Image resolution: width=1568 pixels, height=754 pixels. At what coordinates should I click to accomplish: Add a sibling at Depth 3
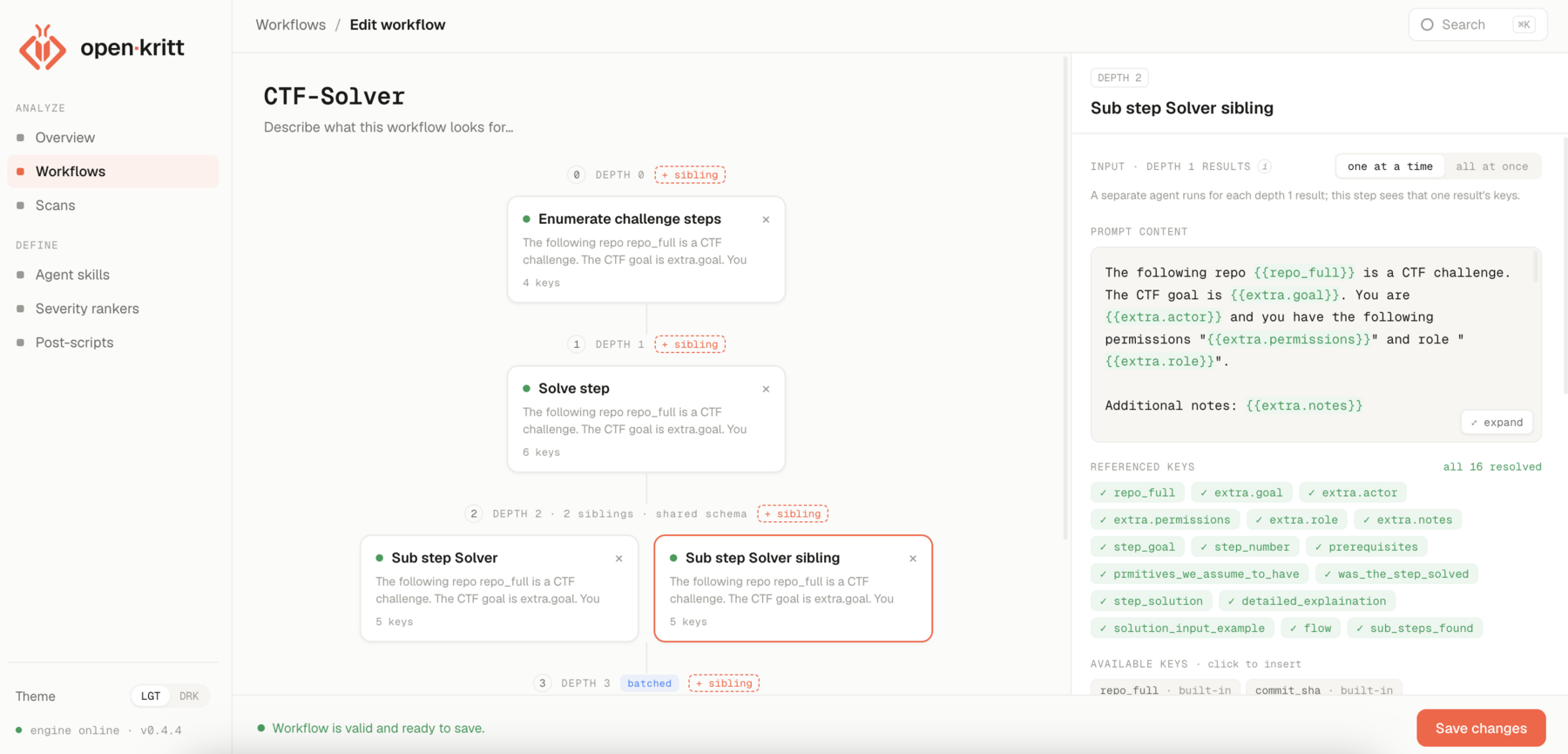click(724, 683)
